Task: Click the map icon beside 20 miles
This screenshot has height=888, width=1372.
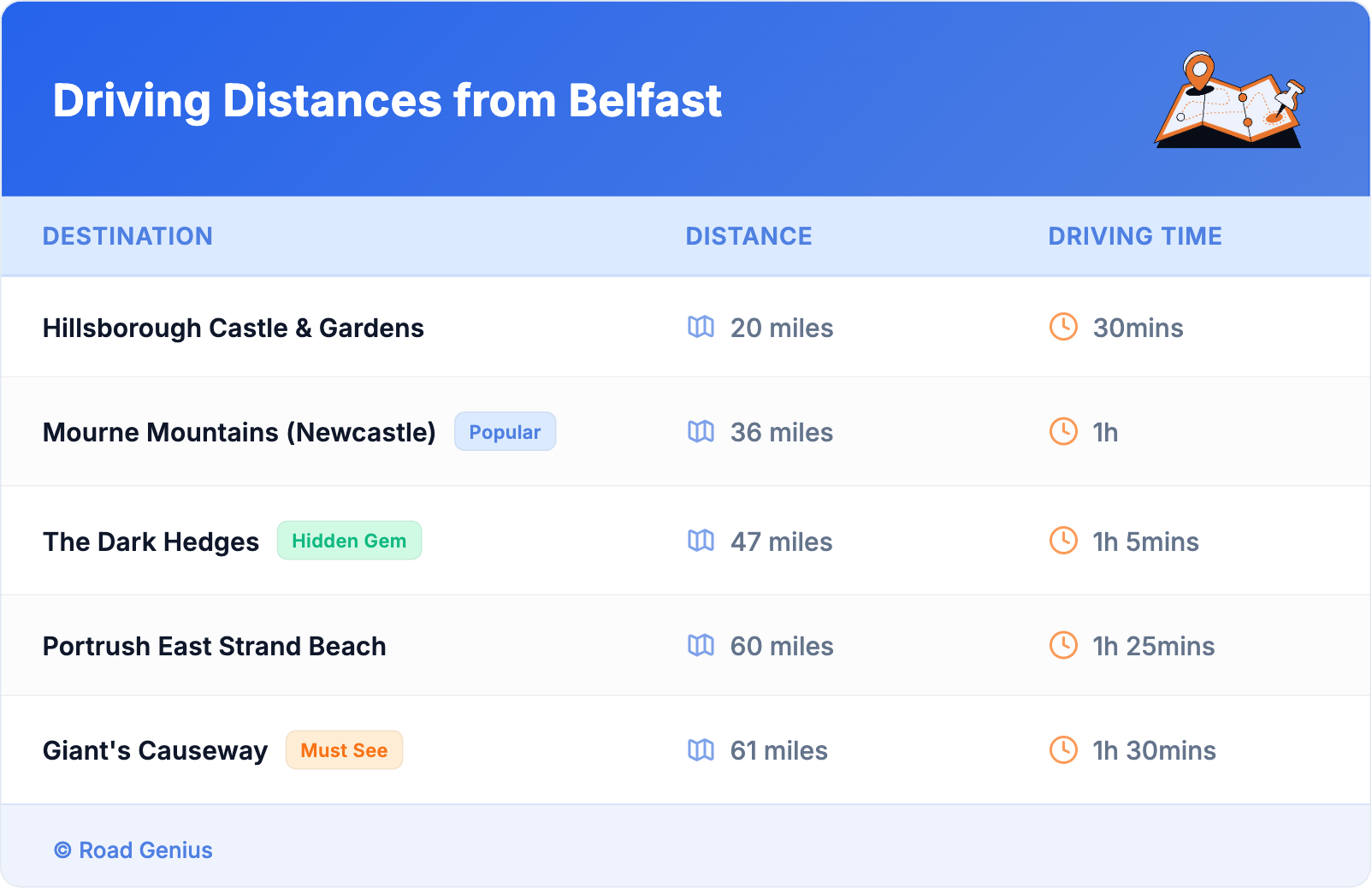Action: pyautogui.click(x=701, y=327)
